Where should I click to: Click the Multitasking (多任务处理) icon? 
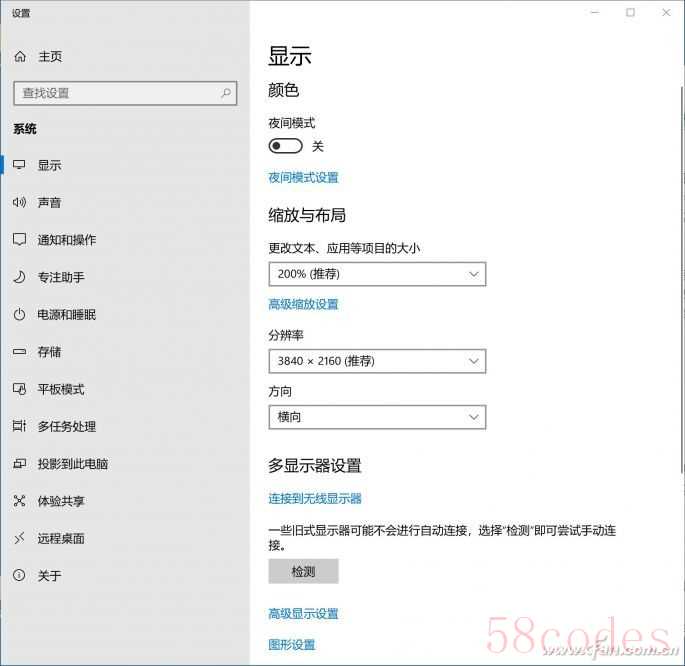coord(19,427)
